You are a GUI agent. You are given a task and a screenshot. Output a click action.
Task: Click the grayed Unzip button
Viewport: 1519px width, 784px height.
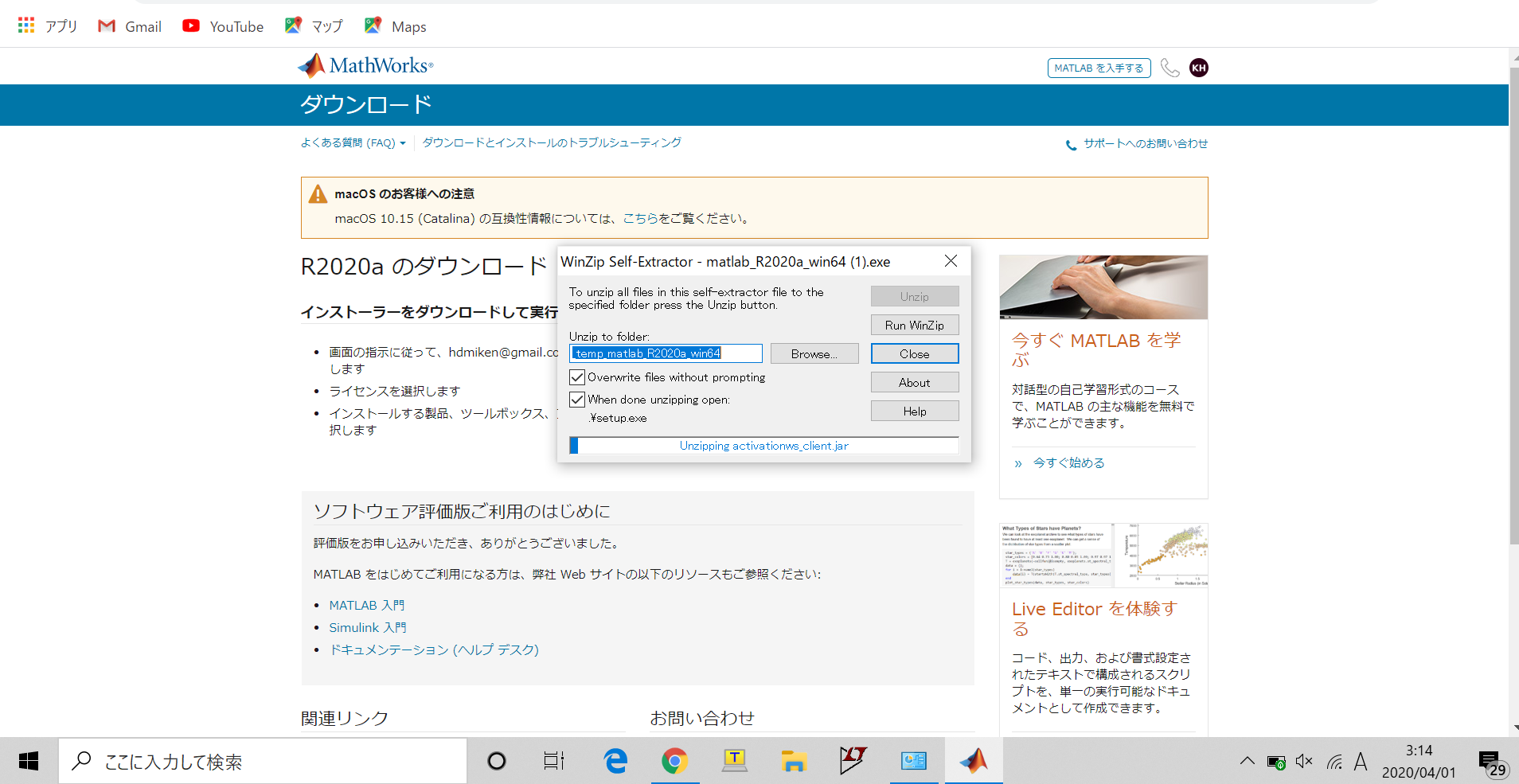[x=915, y=297]
